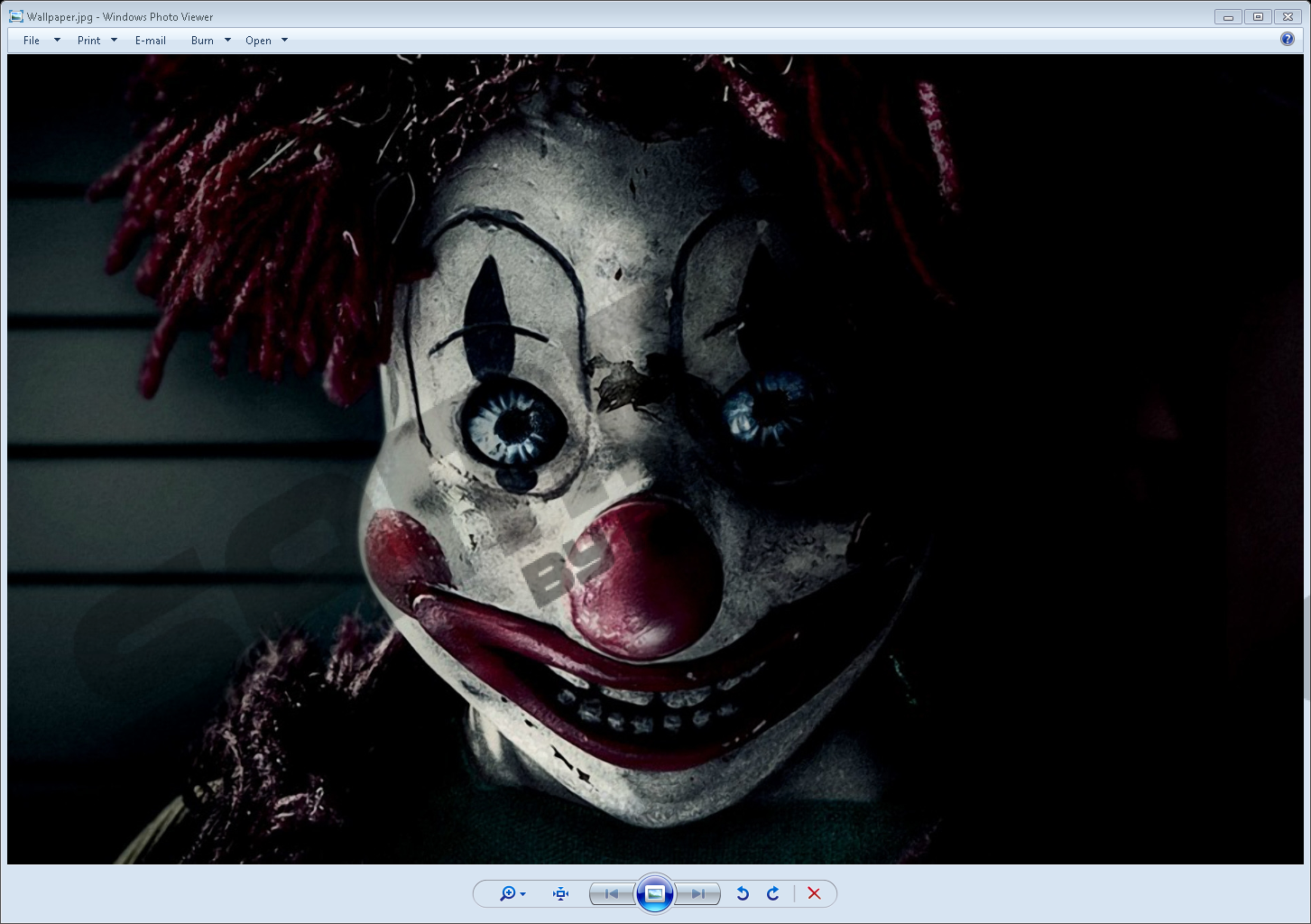Go to the next photo
Viewport: 1311px width, 924px height.
(x=697, y=893)
